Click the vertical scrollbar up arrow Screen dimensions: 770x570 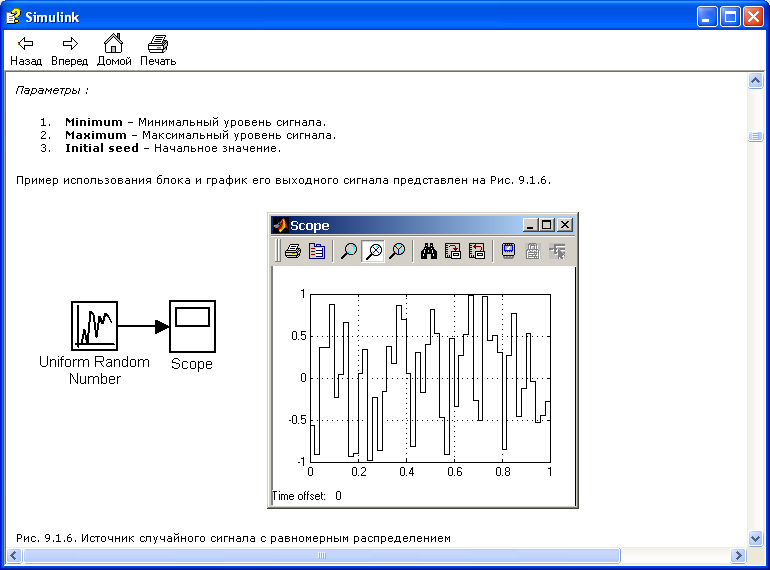(755, 80)
